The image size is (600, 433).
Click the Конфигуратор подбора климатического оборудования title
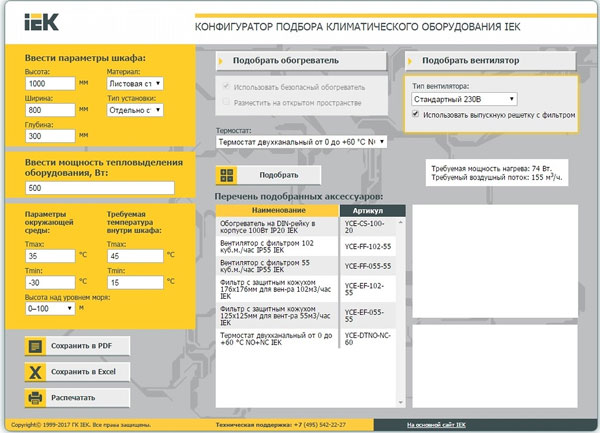[x=357, y=27]
